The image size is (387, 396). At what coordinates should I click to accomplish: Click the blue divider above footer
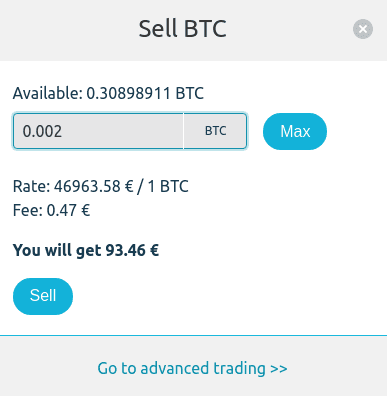click(x=193, y=335)
